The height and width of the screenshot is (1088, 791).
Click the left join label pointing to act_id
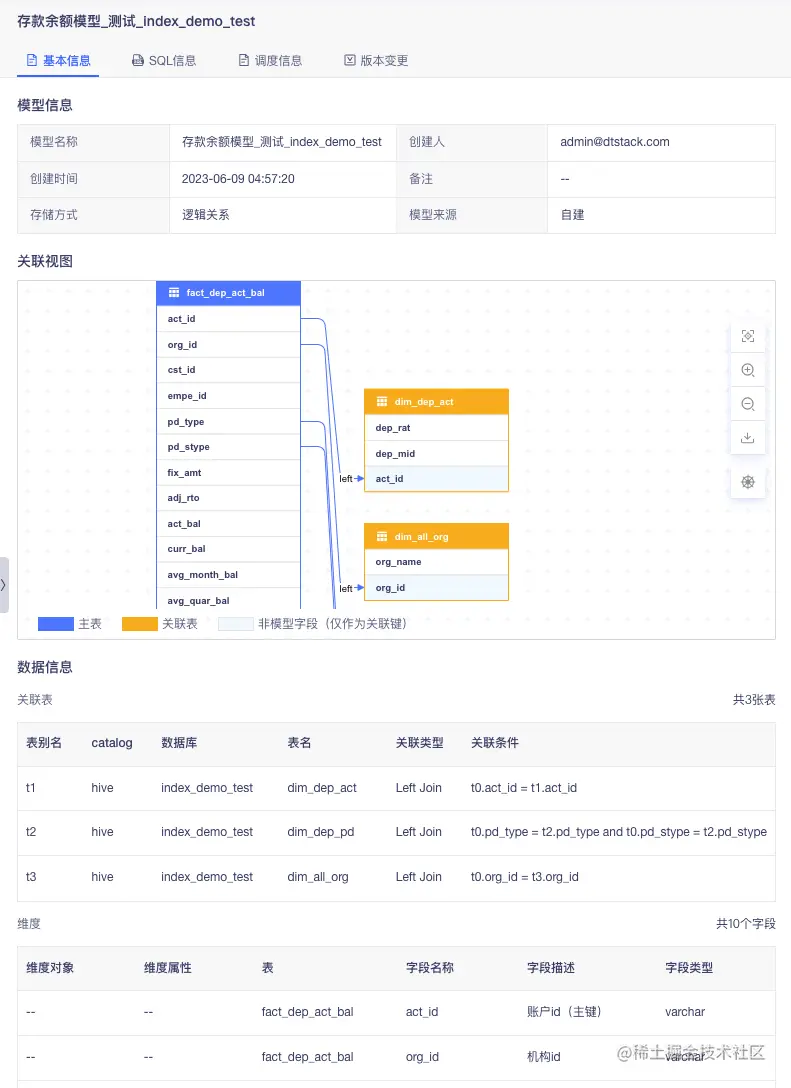coord(346,479)
